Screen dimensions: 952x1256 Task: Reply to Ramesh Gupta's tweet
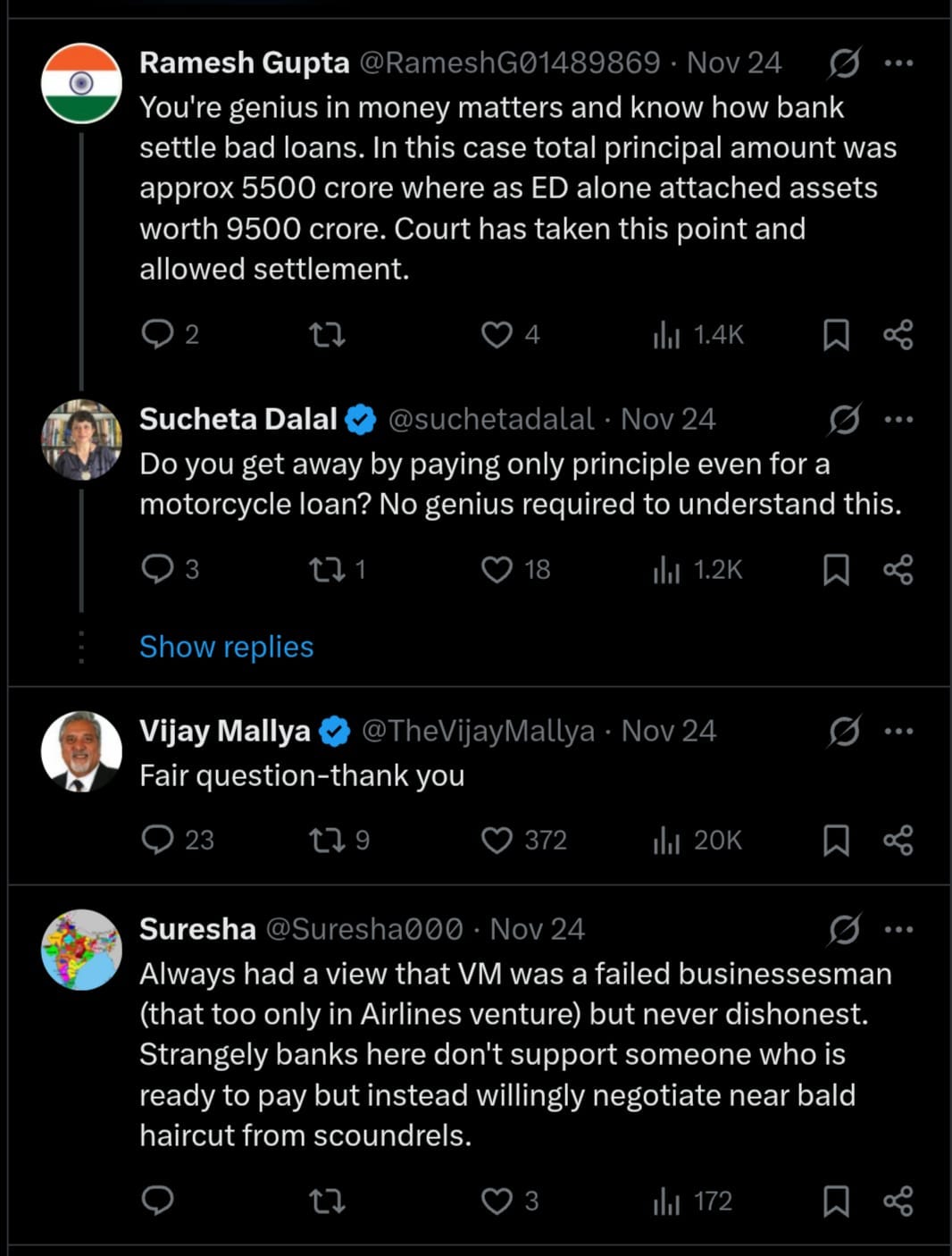[x=158, y=335]
